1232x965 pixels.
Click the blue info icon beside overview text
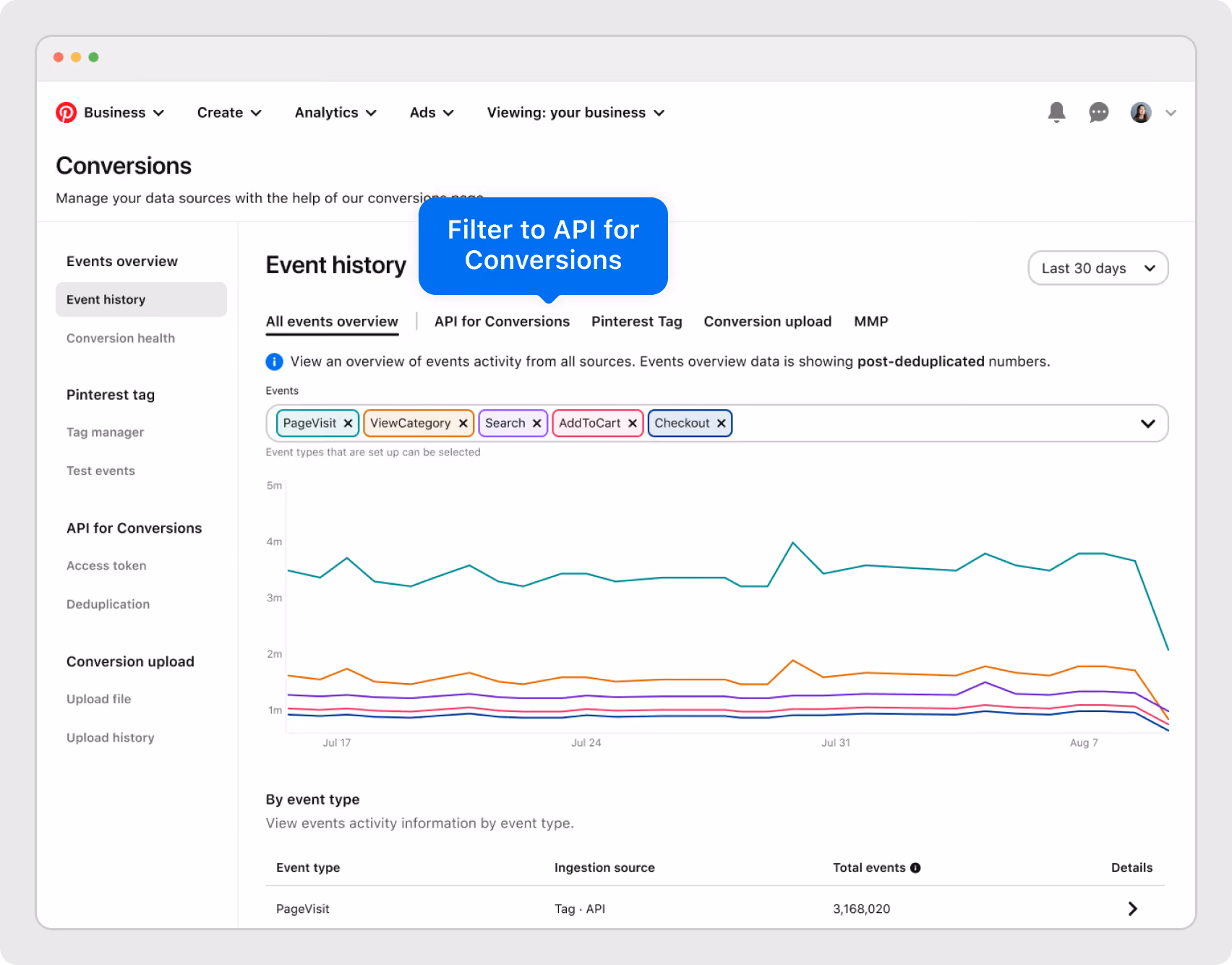(275, 361)
